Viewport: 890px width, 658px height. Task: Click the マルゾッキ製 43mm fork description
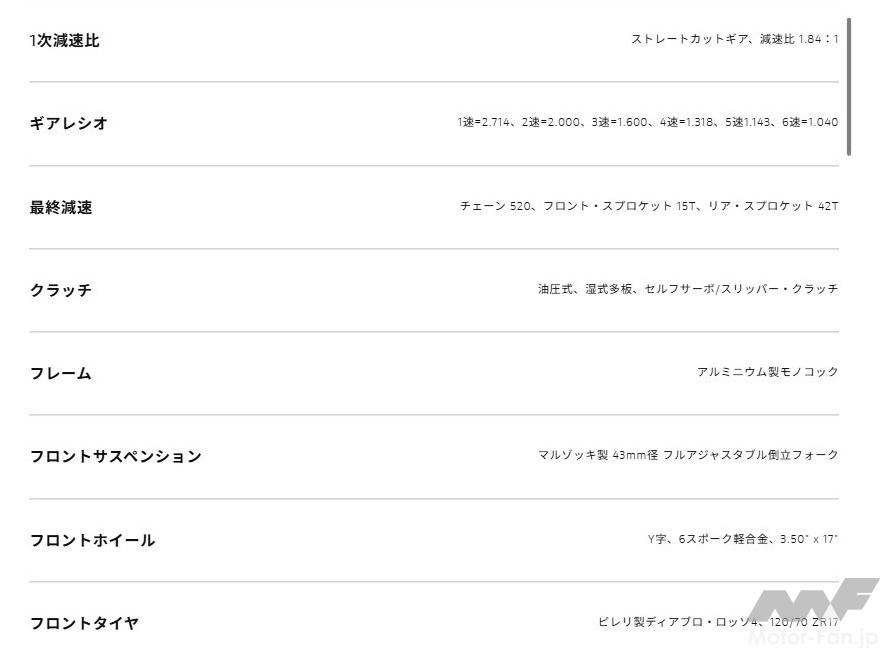tap(687, 456)
